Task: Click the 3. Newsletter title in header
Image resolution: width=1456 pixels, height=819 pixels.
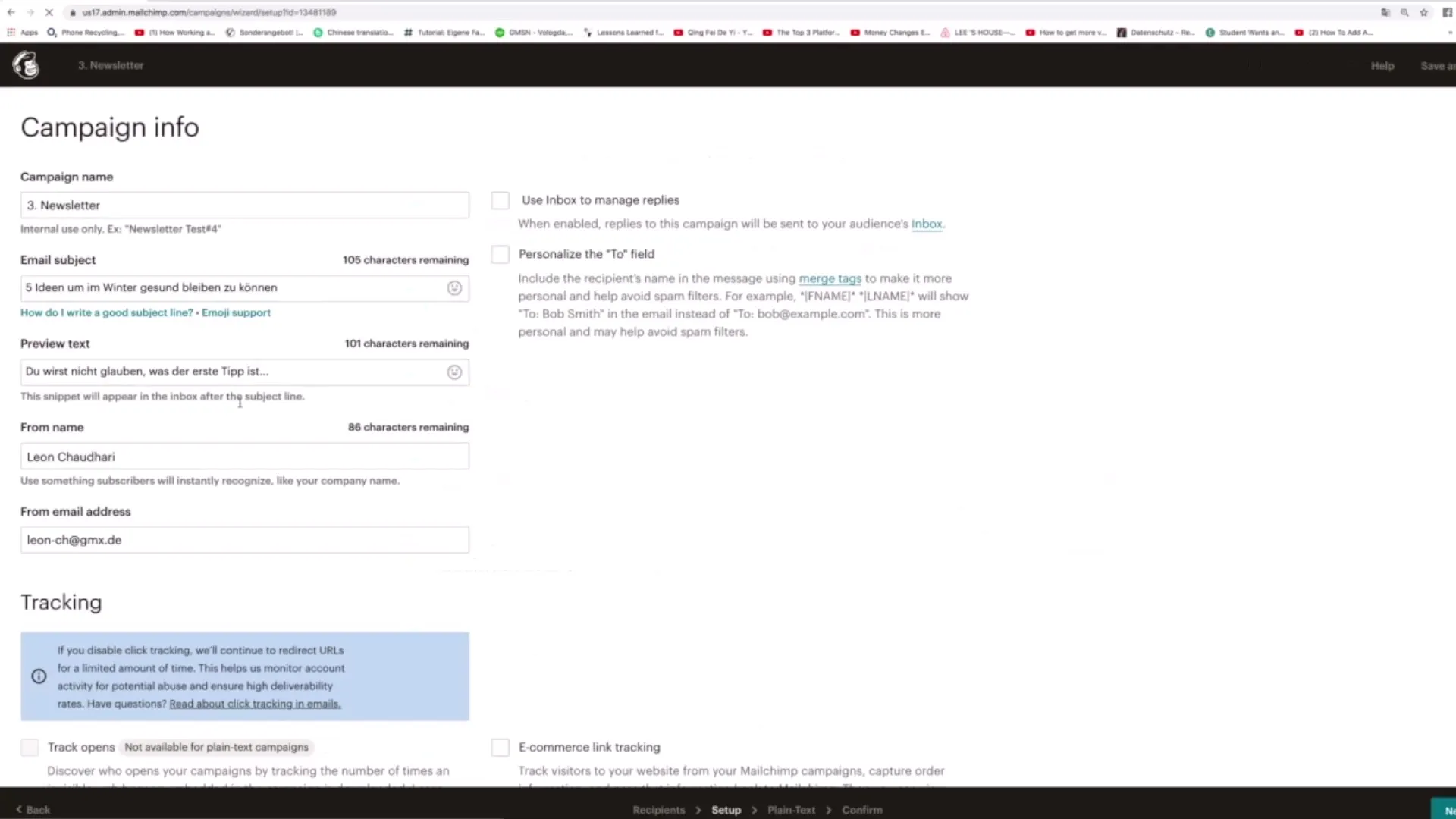Action: tap(111, 65)
